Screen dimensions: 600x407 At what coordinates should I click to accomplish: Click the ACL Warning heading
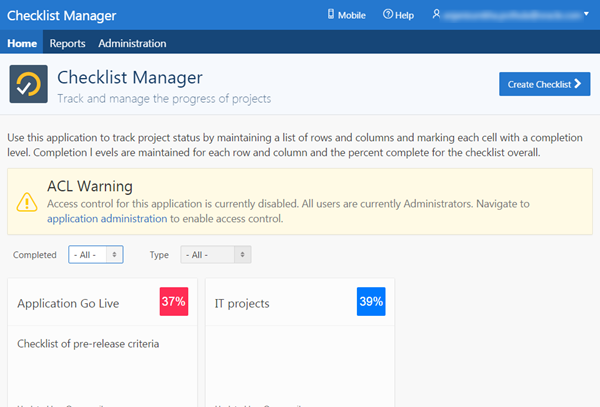(x=90, y=186)
